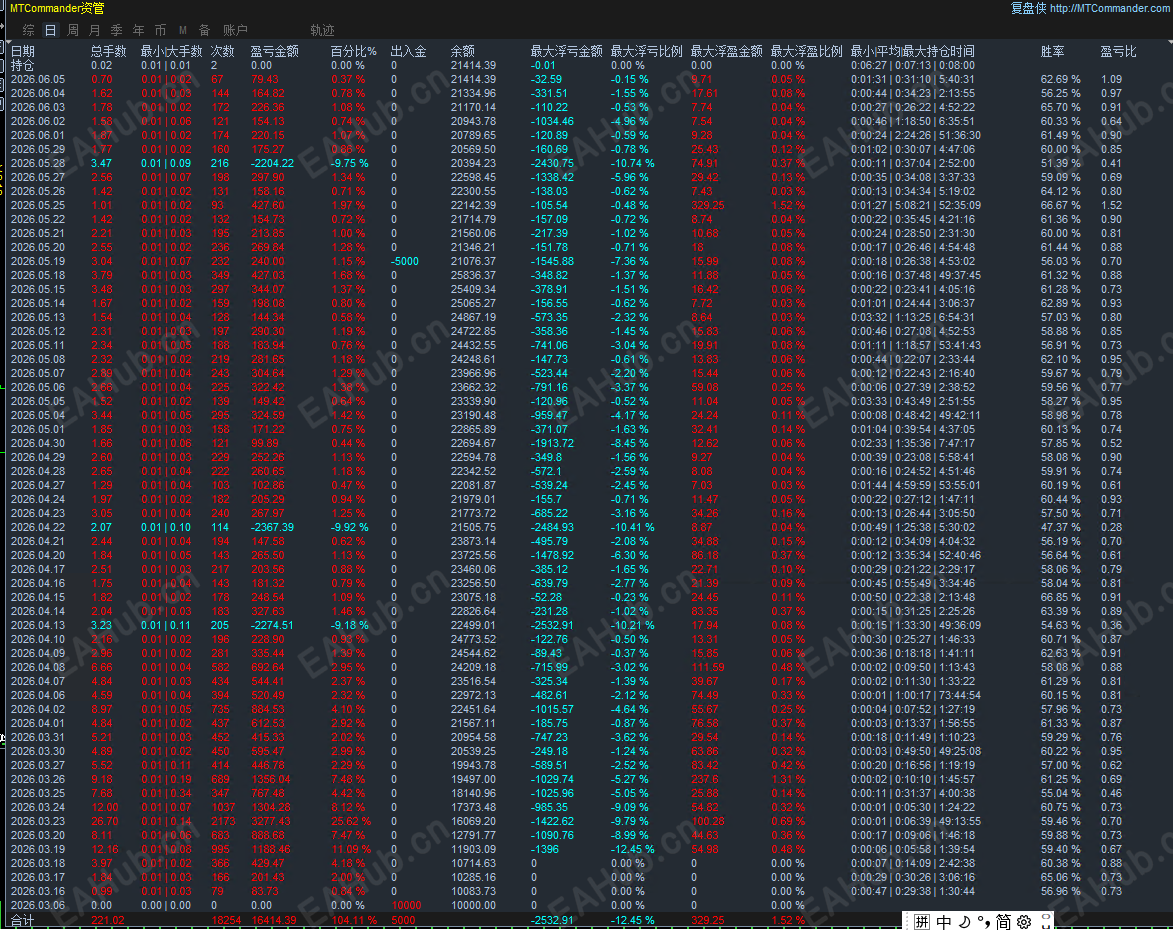Open the 备 notes tab
Screen dimensions: 1173x931
(x=204, y=30)
